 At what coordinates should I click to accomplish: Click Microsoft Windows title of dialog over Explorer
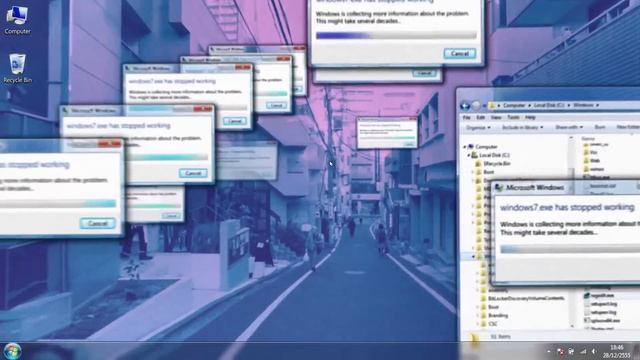[x=535, y=188]
